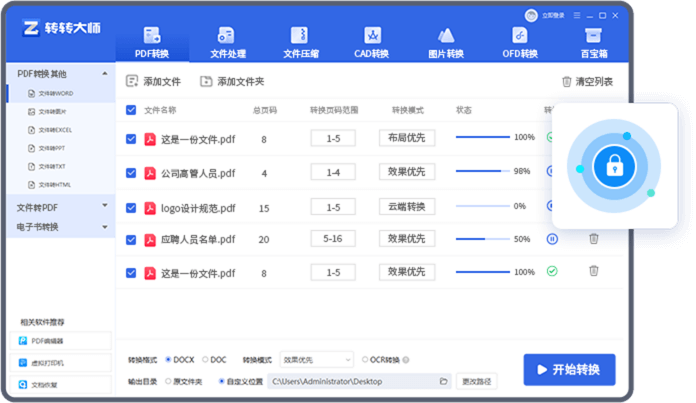The width and height of the screenshot is (696, 403).
Task: Switch to the 文件处理 tab
Action: pyautogui.click(x=226, y=44)
